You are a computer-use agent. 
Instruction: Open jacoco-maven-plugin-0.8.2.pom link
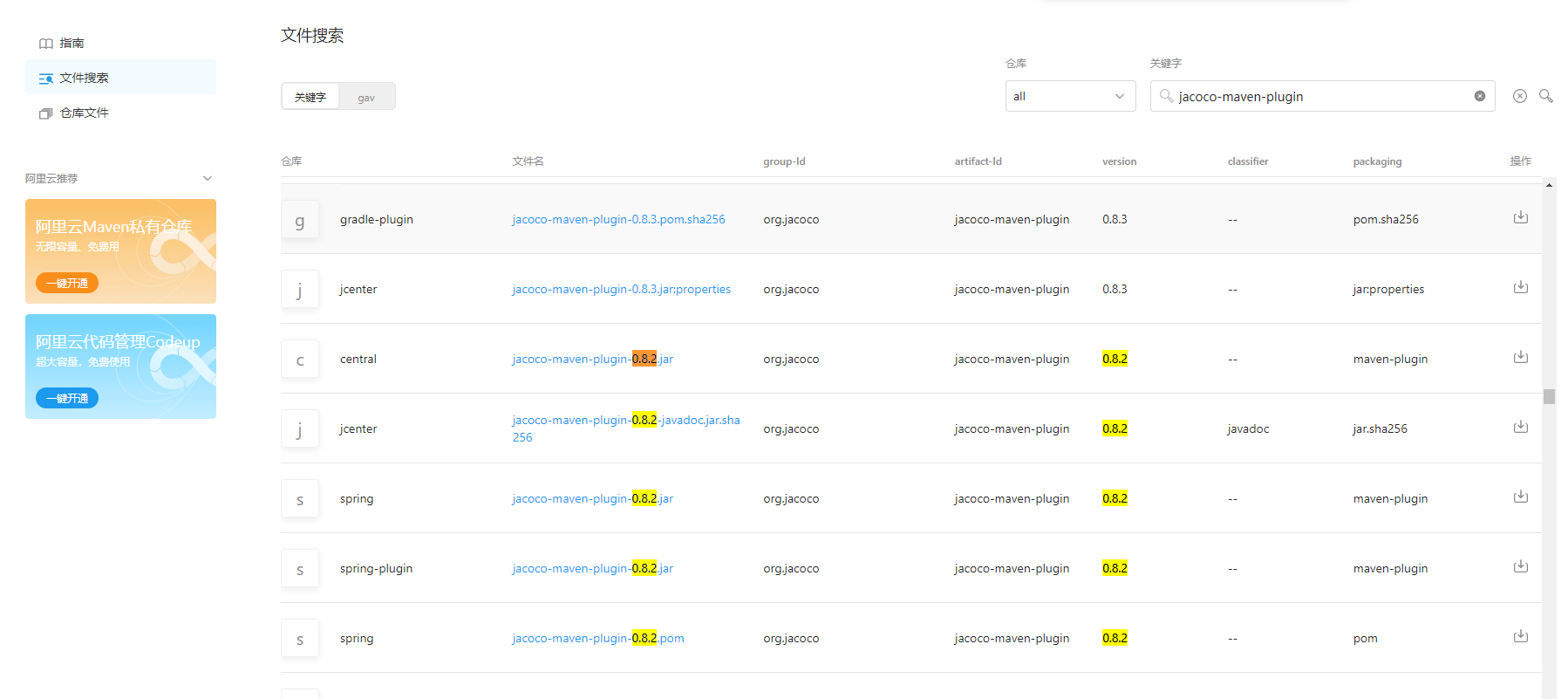(x=597, y=638)
